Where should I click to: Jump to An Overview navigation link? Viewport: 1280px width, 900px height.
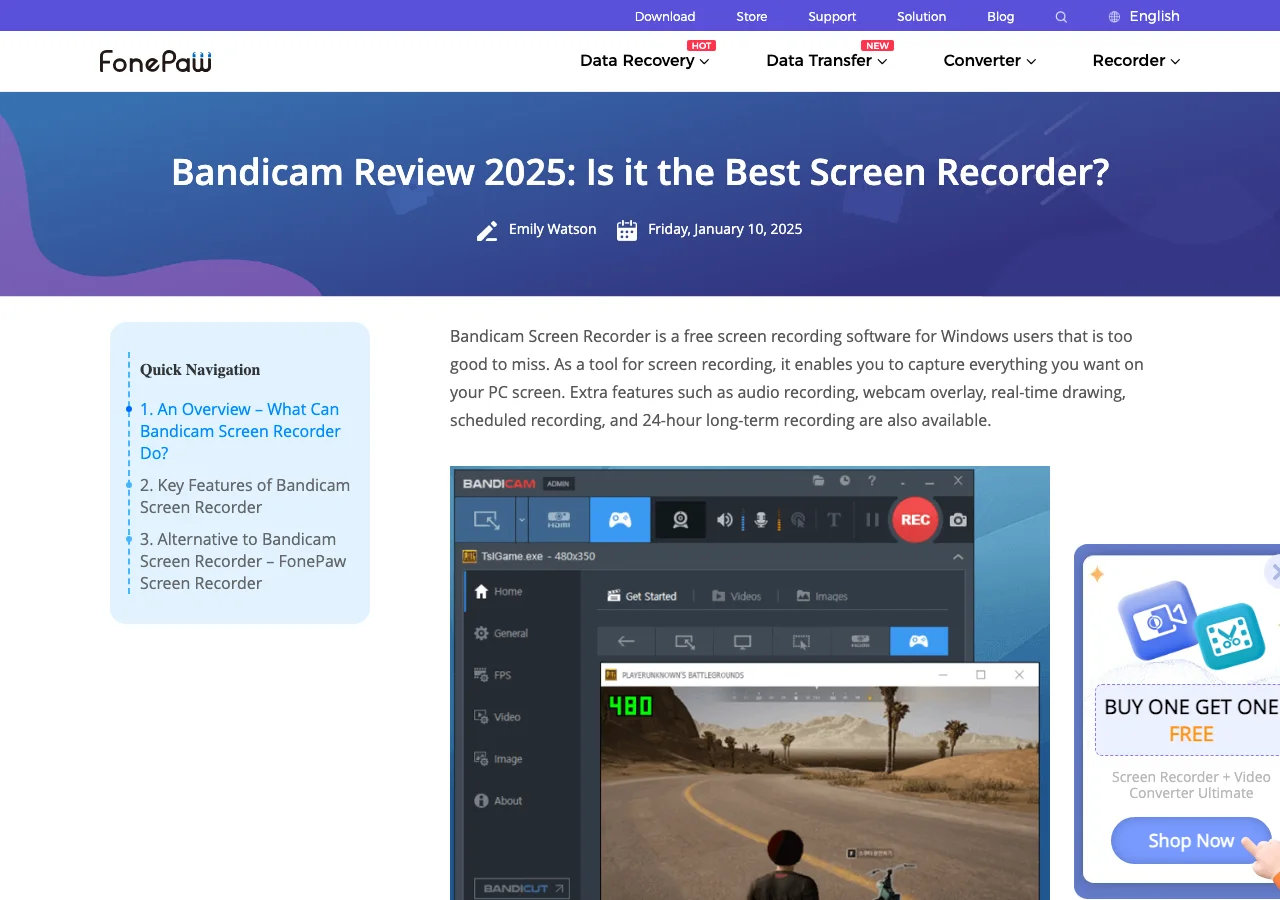(240, 431)
